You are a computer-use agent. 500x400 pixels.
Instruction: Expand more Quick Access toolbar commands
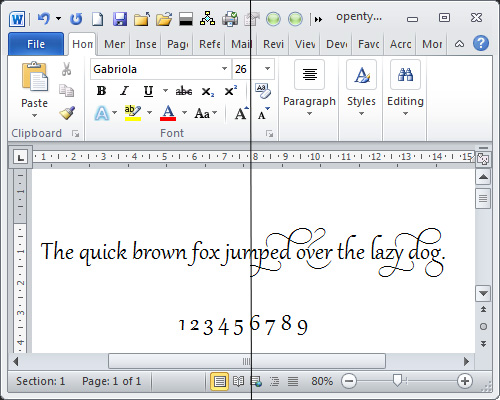(318, 19)
